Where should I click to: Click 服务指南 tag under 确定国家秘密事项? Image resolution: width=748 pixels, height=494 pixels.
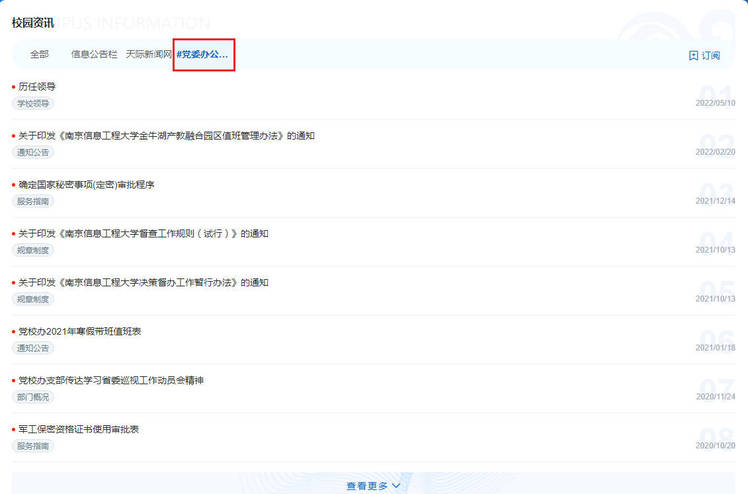click(x=33, y=201)
